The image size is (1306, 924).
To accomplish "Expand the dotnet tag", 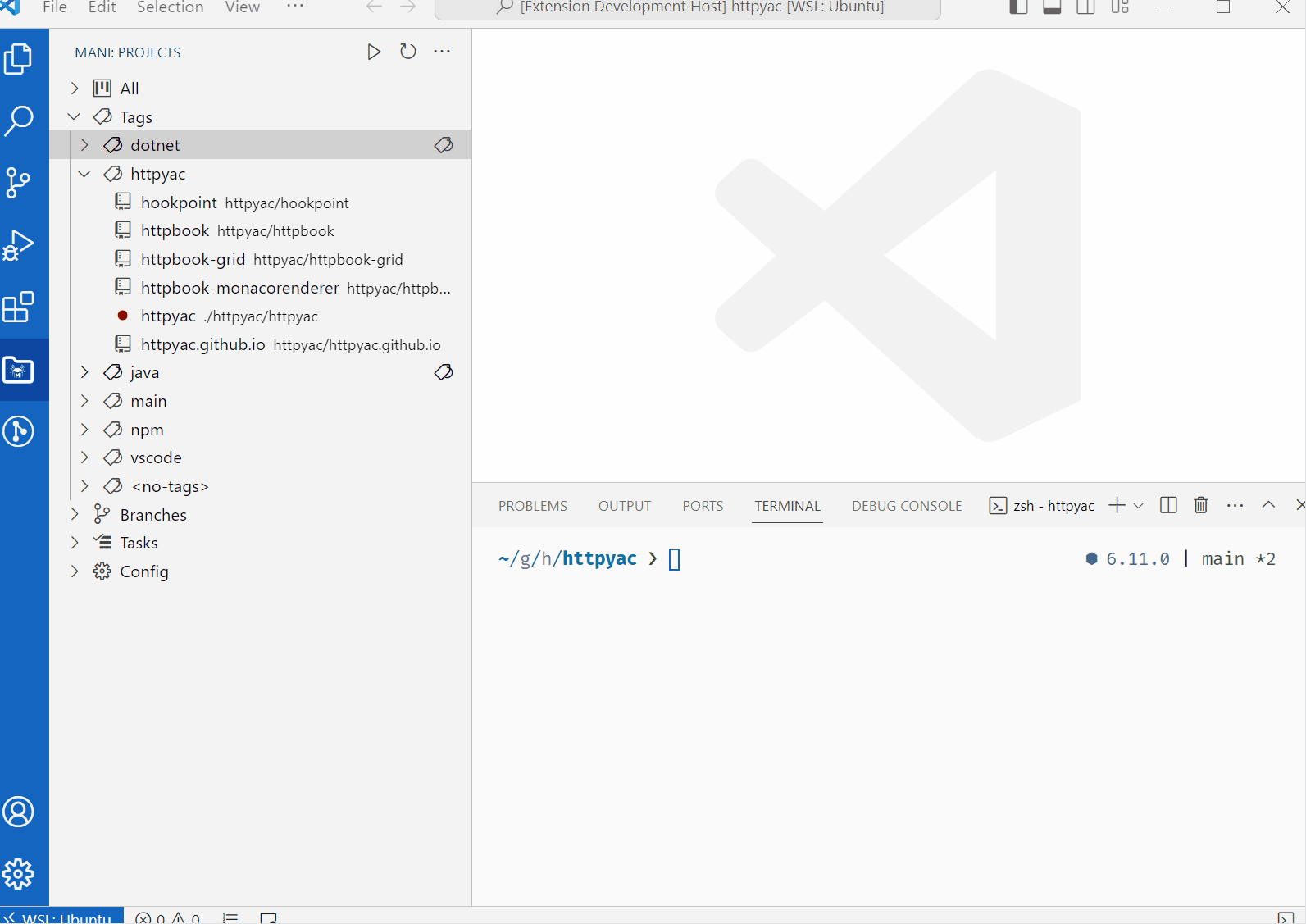I will (84, 145).
